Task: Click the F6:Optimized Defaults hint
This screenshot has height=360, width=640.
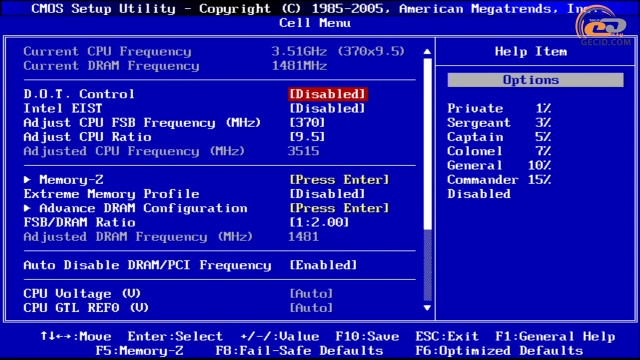Action: (499, 351)
